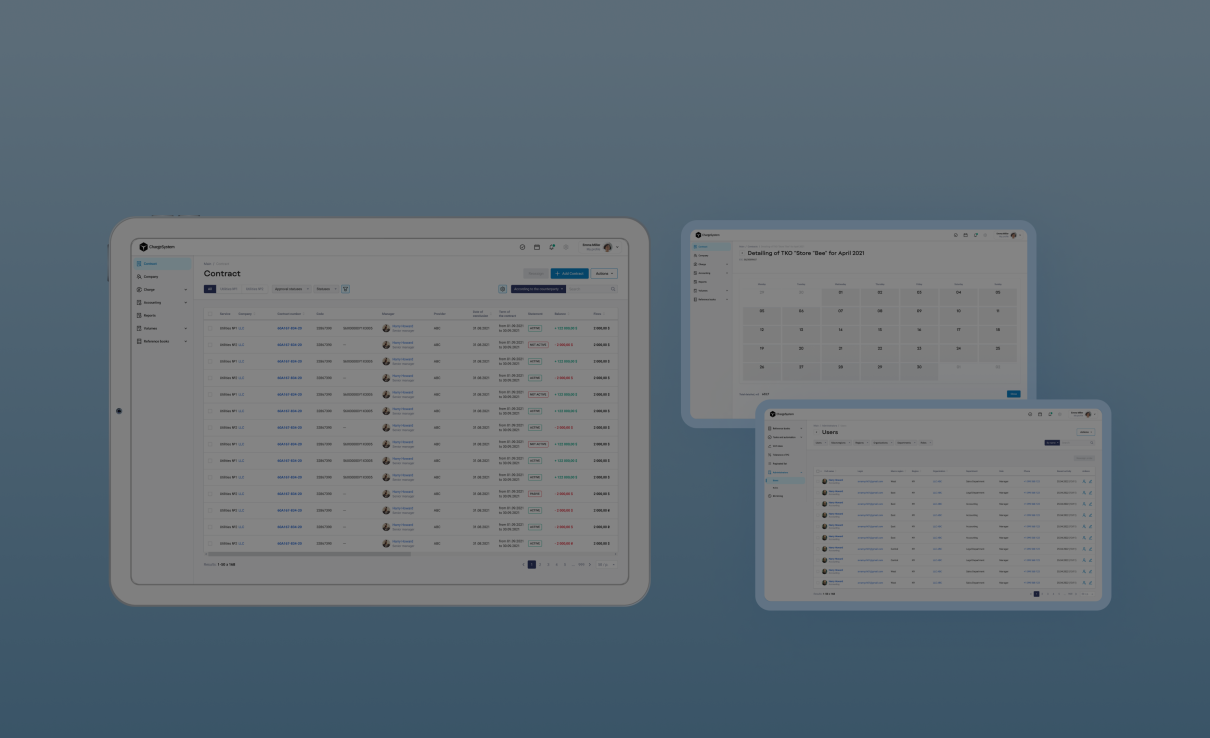Image resolution: width=1210 pixels, height=738 pixels.
Task: Select the All filter tab on Contract page
Action: tap(210, 289)
